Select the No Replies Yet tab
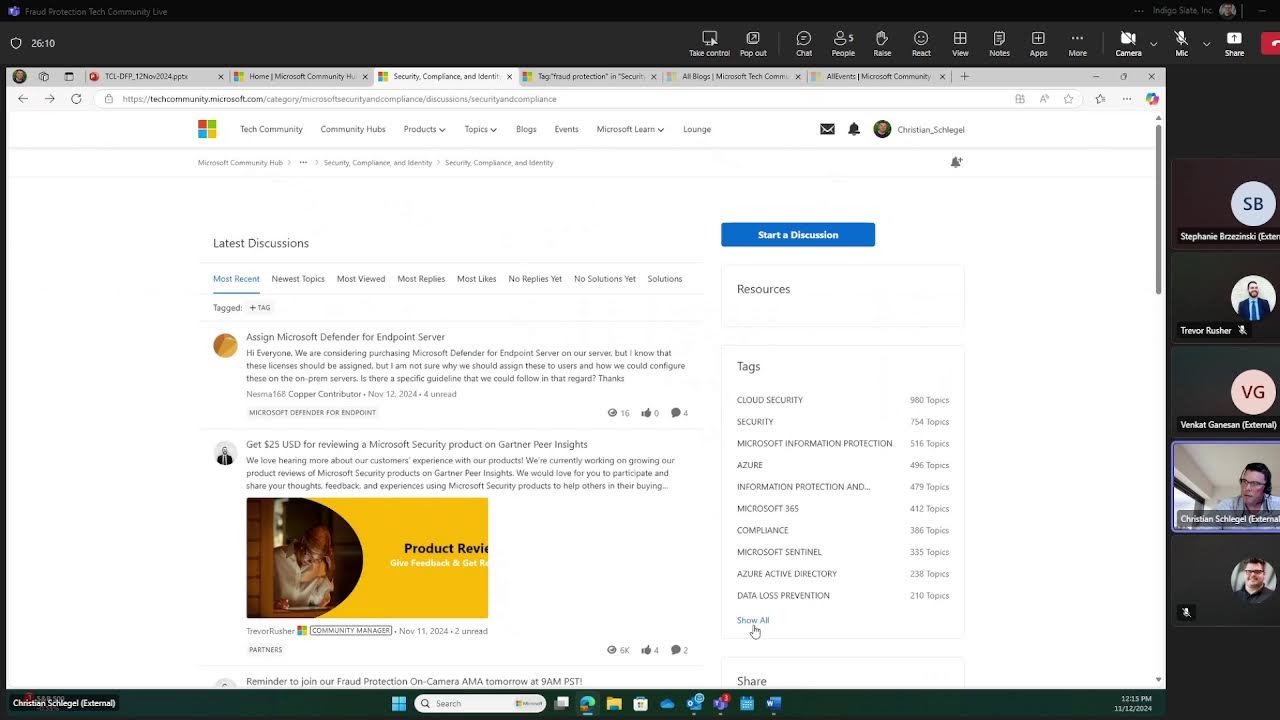This screenshot has width=1280, height=720. click(x=535, y=279)
